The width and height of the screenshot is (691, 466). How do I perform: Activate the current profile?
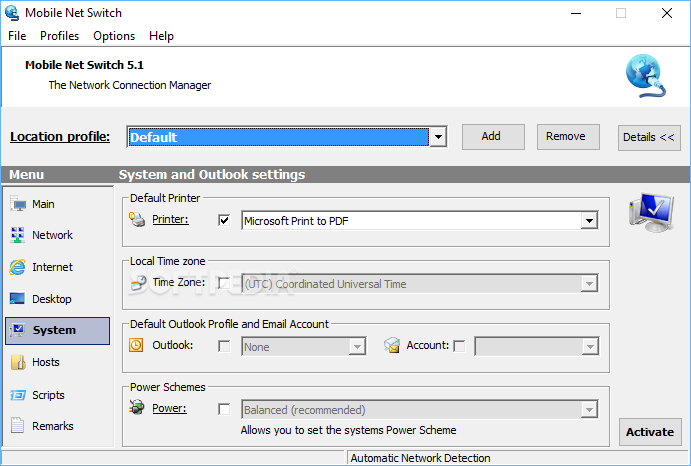650,432
